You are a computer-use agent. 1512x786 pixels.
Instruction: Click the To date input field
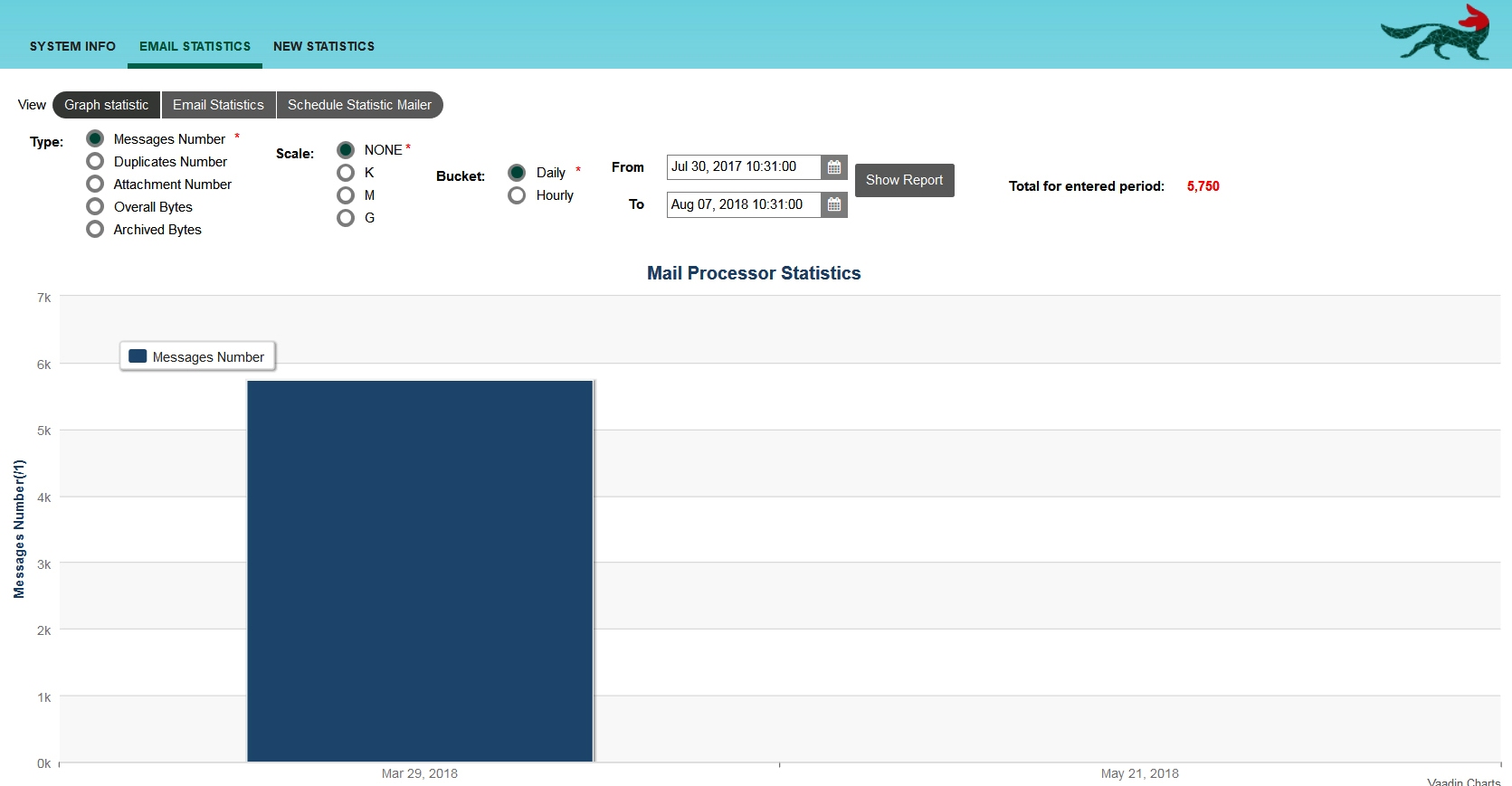pyautogui.click(x=744, y=205)
